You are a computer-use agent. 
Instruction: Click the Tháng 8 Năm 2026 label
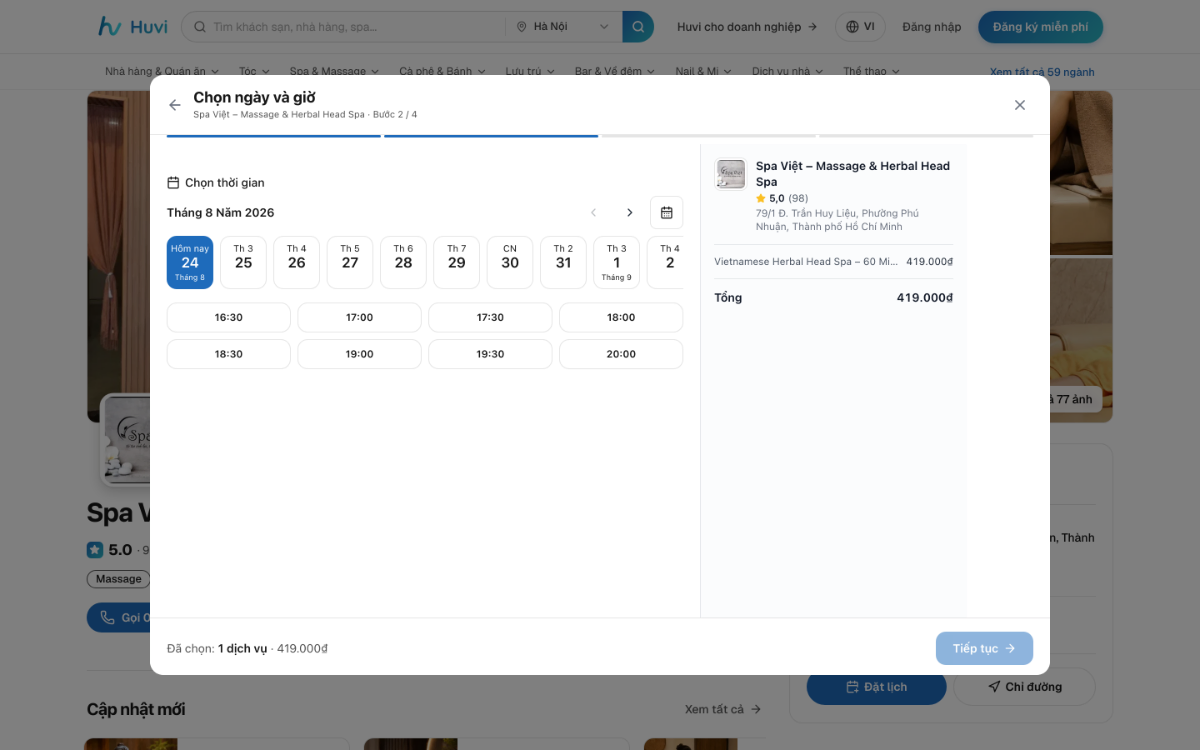pyautogui.click(x=220, y=213)
